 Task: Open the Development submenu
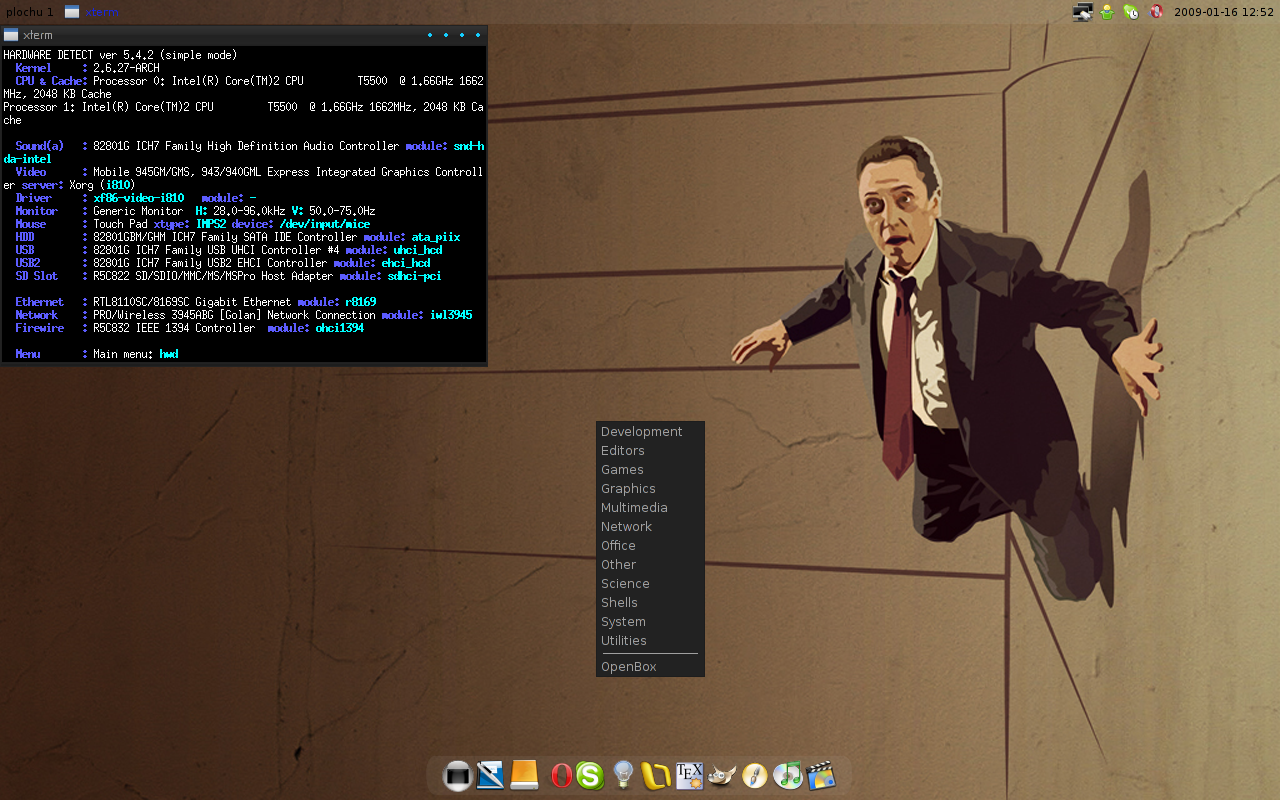click(650, 432)
